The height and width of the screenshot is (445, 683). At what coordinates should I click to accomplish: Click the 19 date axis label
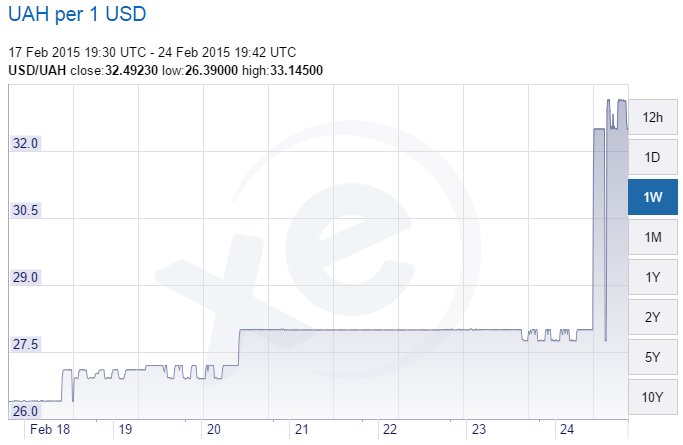click(125, 429)
